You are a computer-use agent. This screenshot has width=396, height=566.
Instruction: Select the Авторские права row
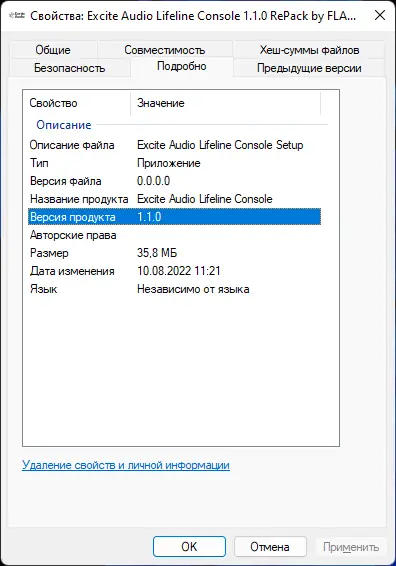[174, 235]
